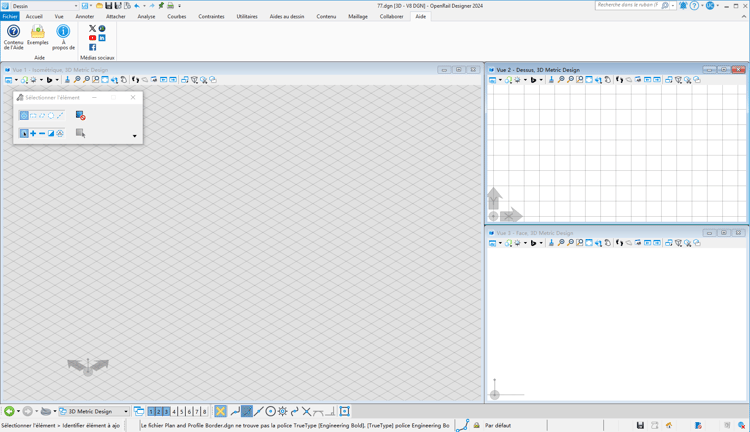750x432 pixels.
Task: Switch to the Contraintes ribbon tab
Action: coord(211,16)
